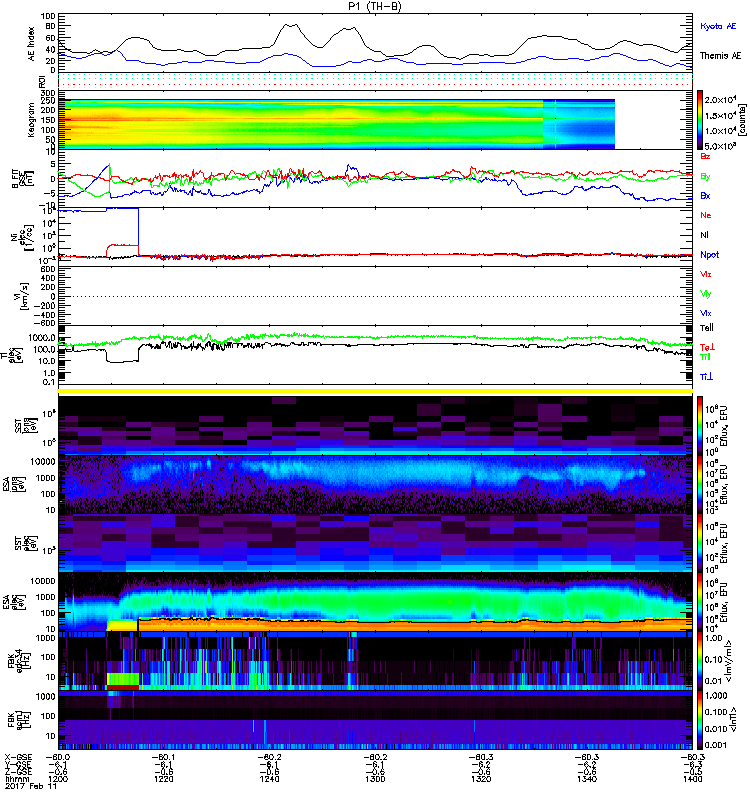Click the green "By" legend label
The width and height of the screenshot is (750, 800).
[705, 177]
